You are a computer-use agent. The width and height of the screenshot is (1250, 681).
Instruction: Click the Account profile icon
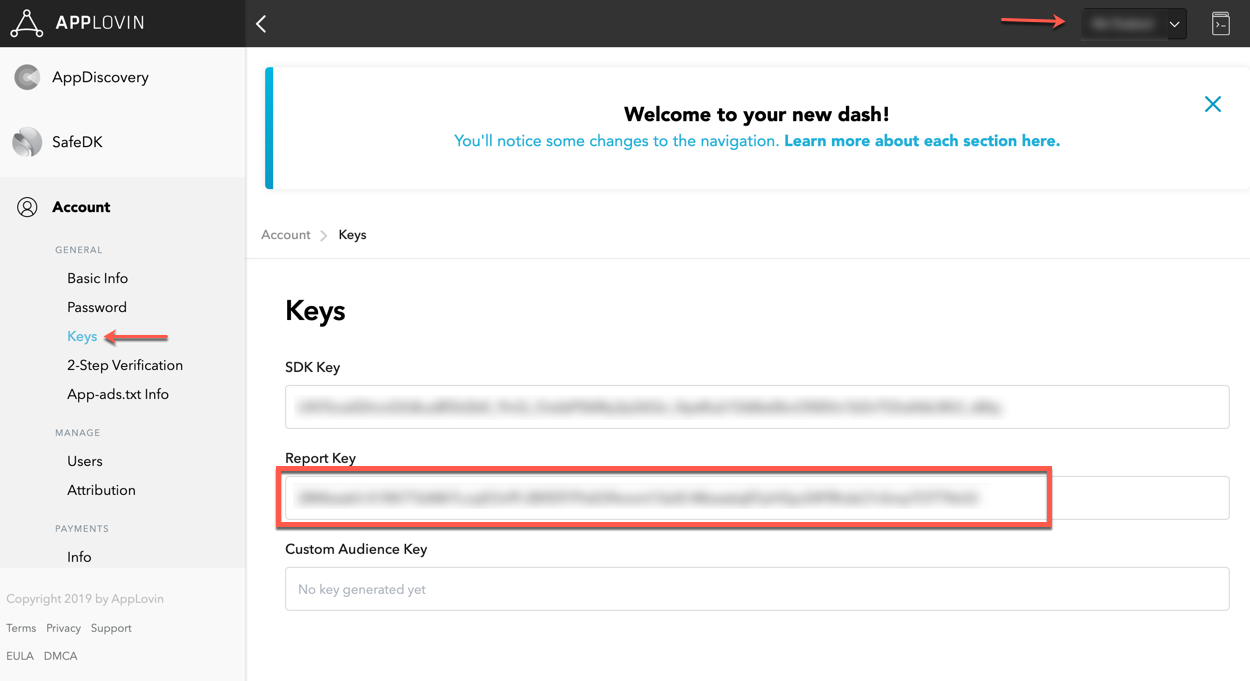(x=27, y=207)
